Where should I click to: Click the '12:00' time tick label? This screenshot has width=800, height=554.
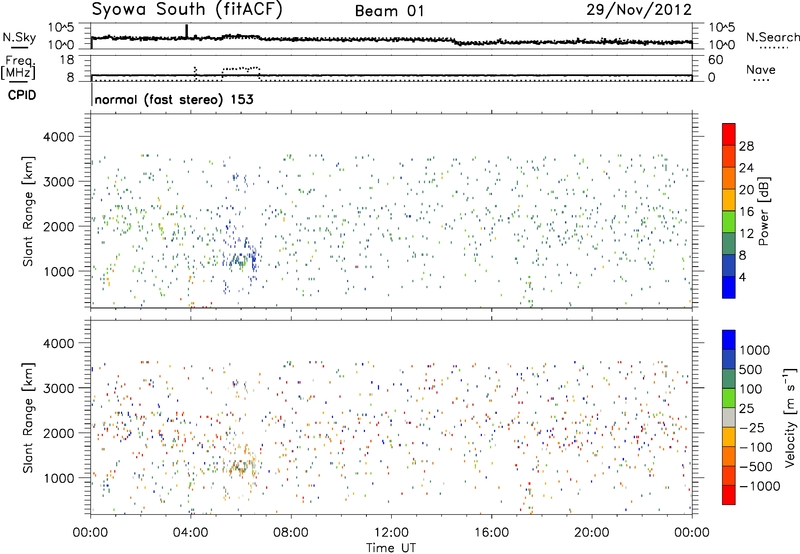coord(391,533)
